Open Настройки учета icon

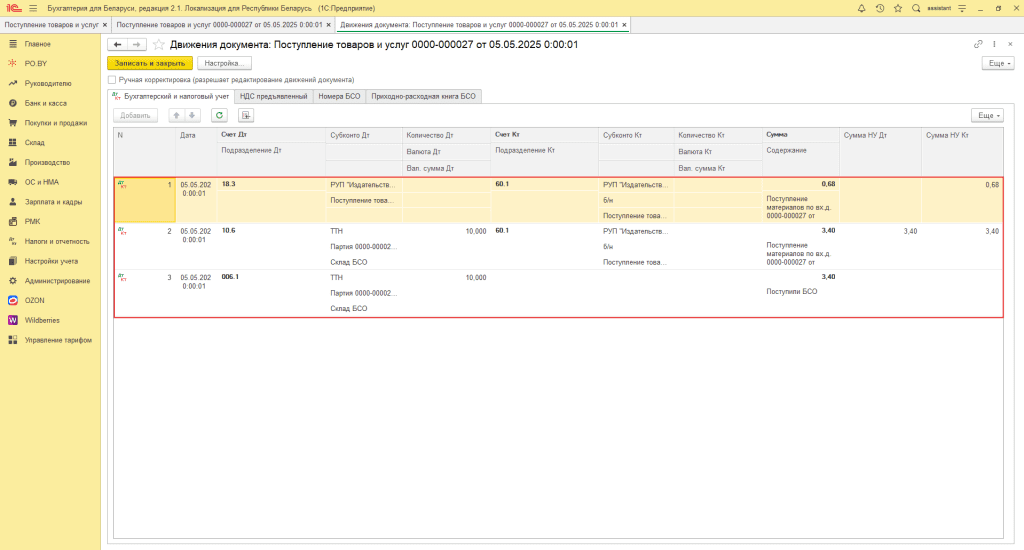coord(12,261)
